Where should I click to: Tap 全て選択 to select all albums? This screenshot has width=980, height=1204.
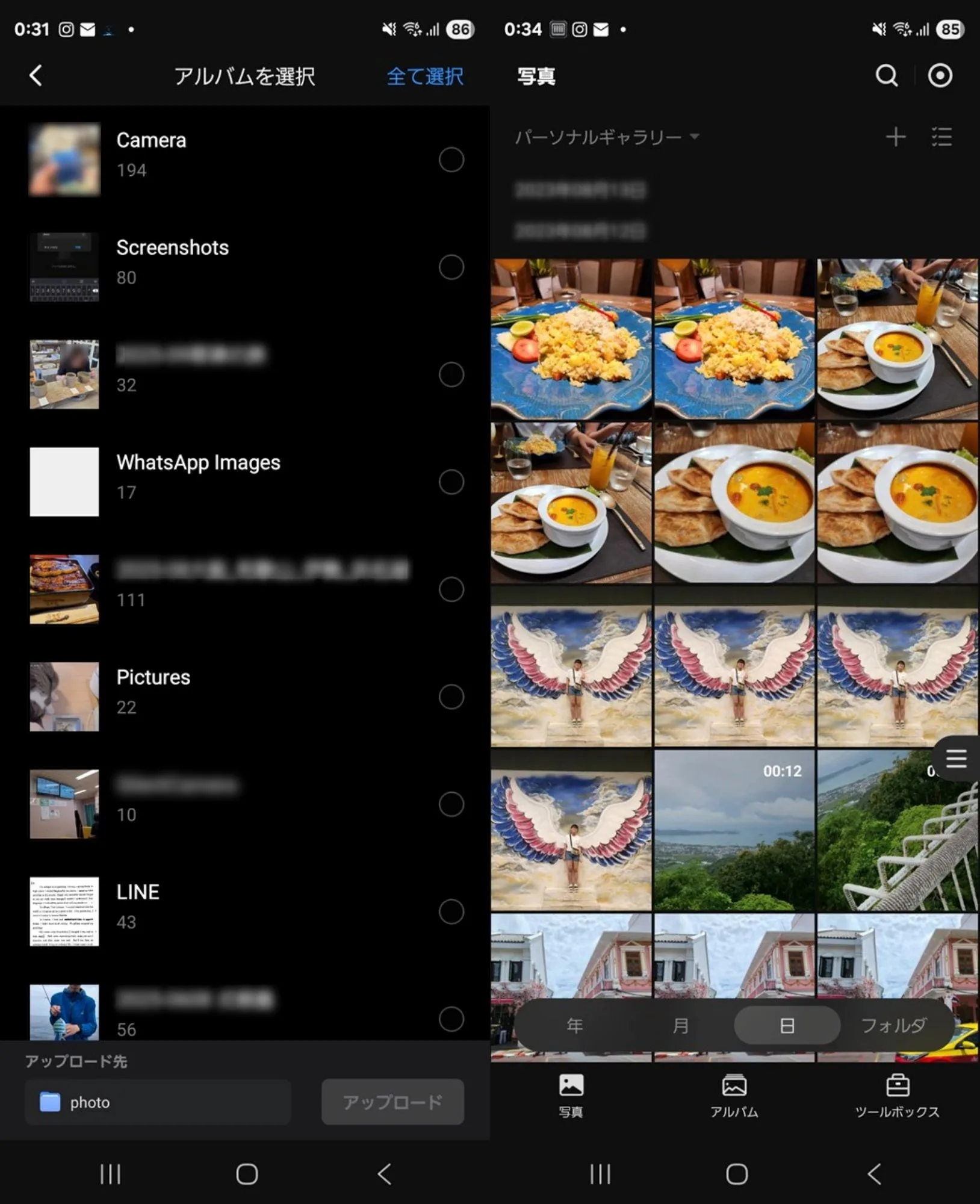tap(424, 76)
